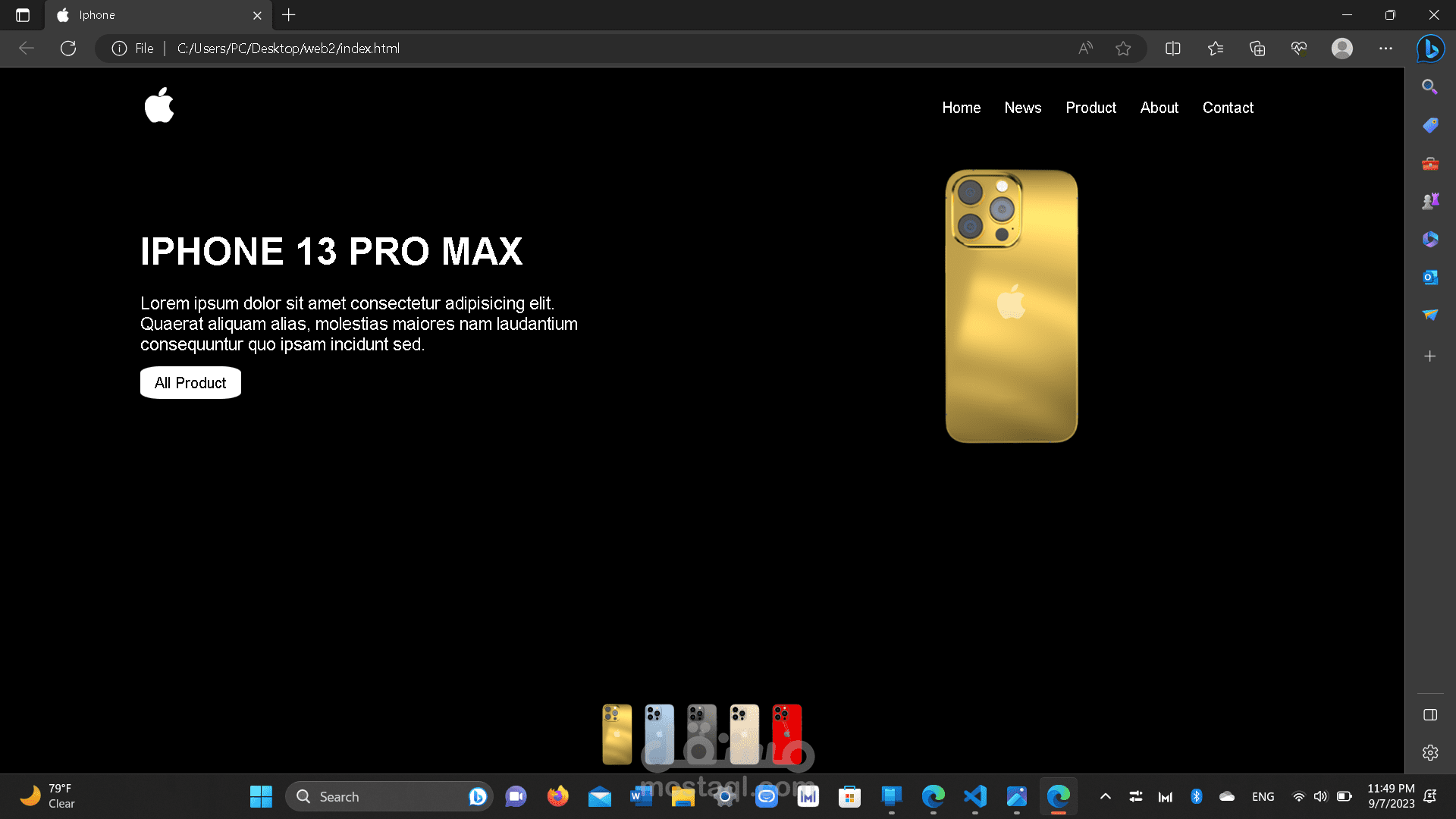
Task: Open Drop in sidebar
Action: click(x=1430, y=315)
